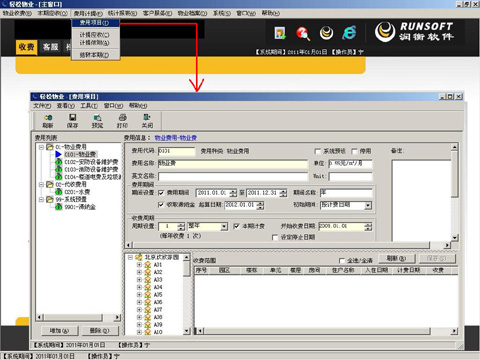The image size is (480, 360).
Task: Click the folder icon of 99-系统预置
Action: point(50,199)
